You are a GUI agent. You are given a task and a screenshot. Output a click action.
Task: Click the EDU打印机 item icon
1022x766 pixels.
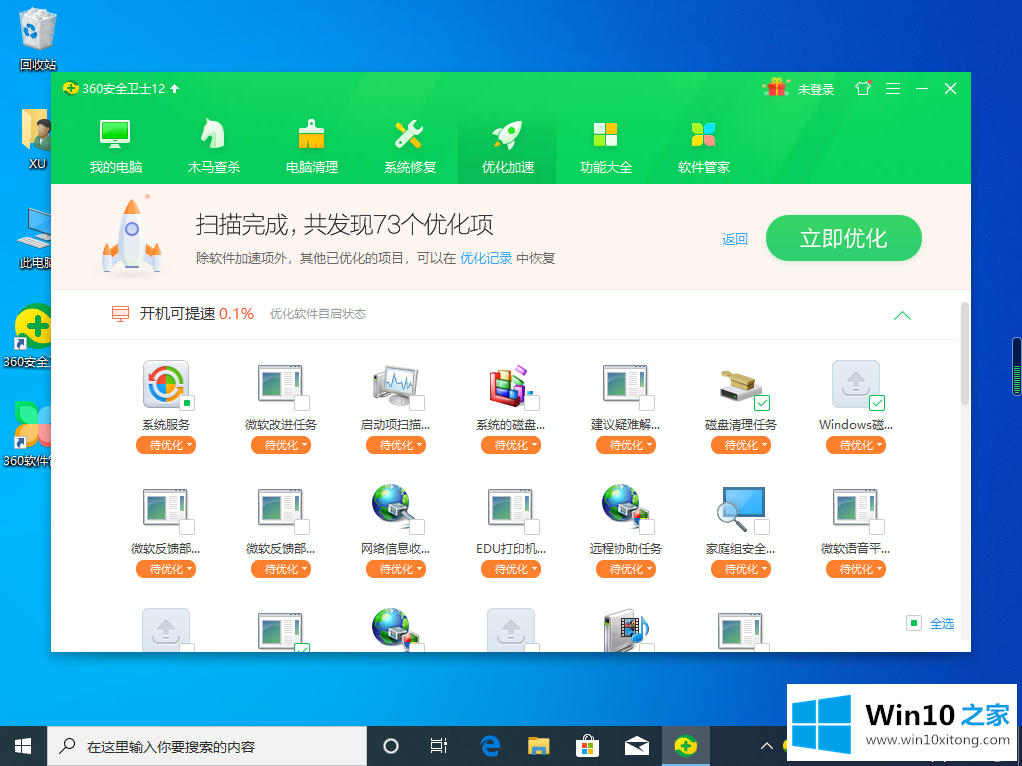[x=510, y=507]
